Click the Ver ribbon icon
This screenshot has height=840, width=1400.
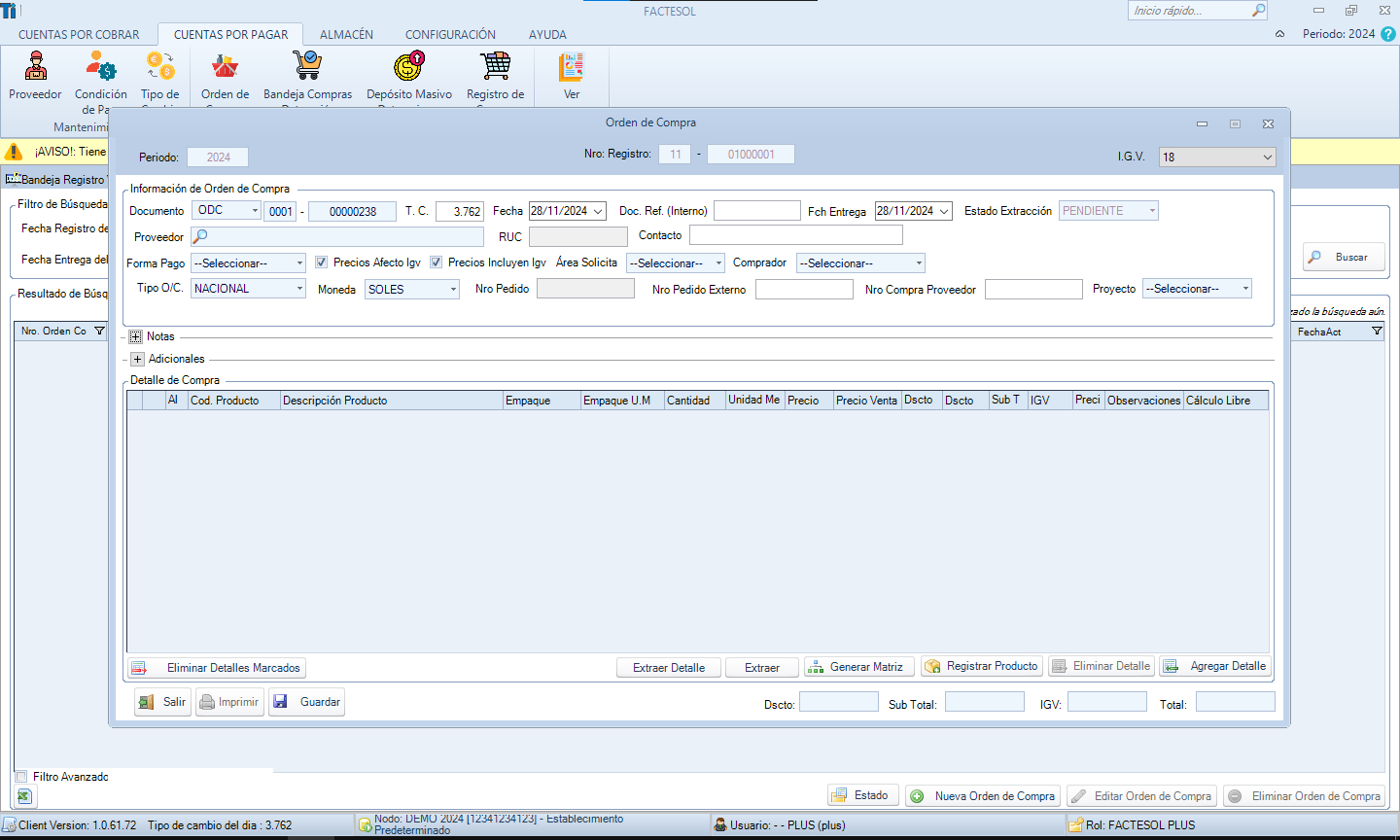click(572, 67)
